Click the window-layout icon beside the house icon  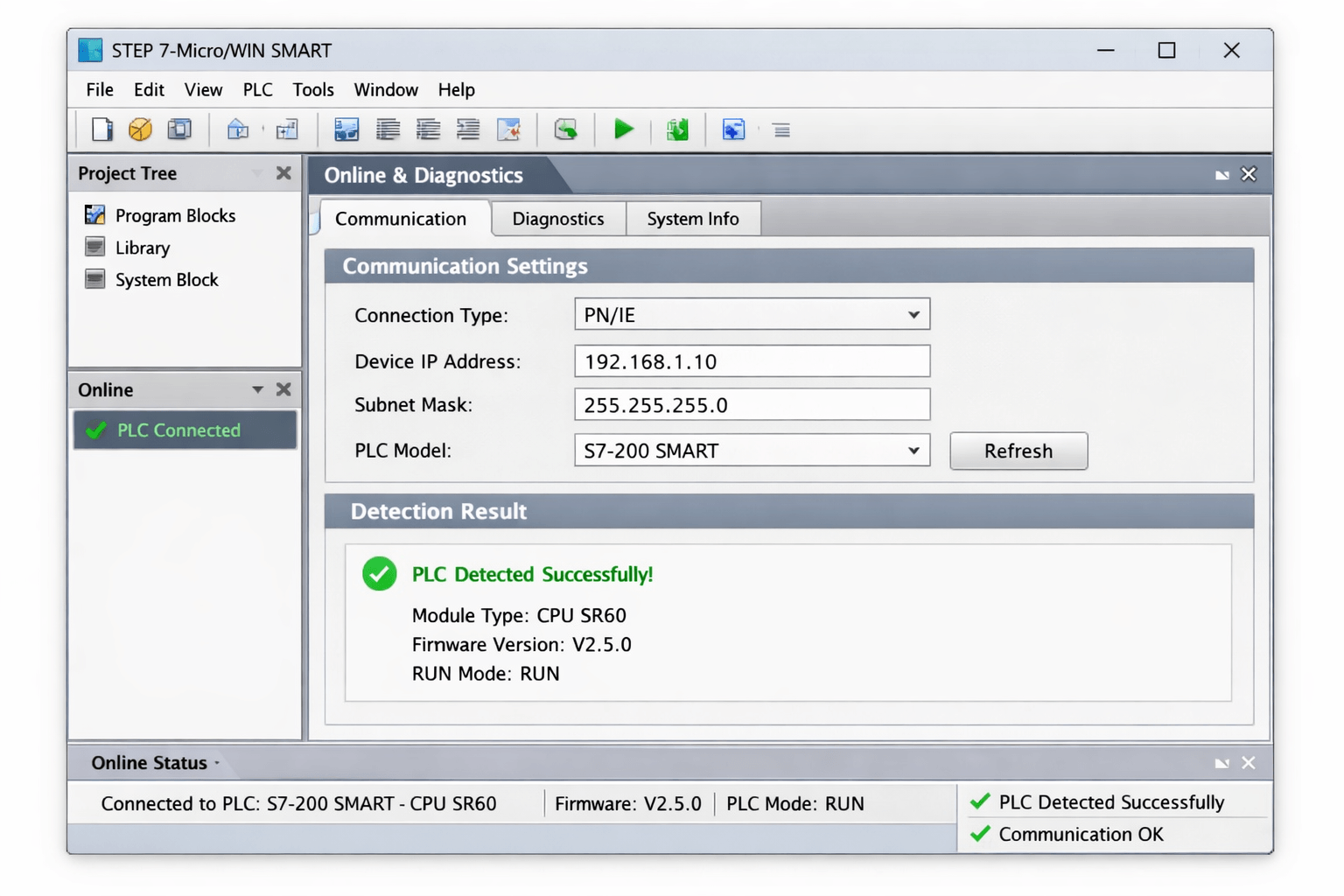pos(287,129)
